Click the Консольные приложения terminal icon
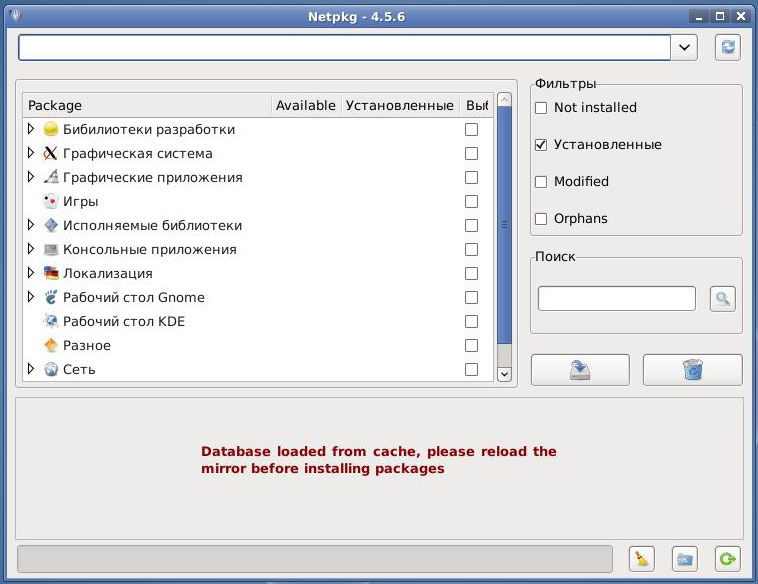 tap(51, 249)
